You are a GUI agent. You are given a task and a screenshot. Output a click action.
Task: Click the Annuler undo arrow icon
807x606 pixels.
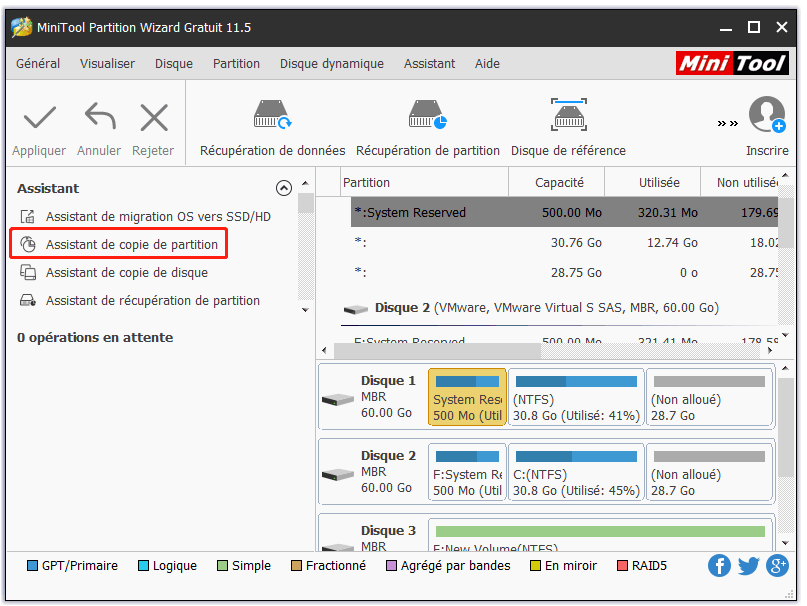[100, 115]
